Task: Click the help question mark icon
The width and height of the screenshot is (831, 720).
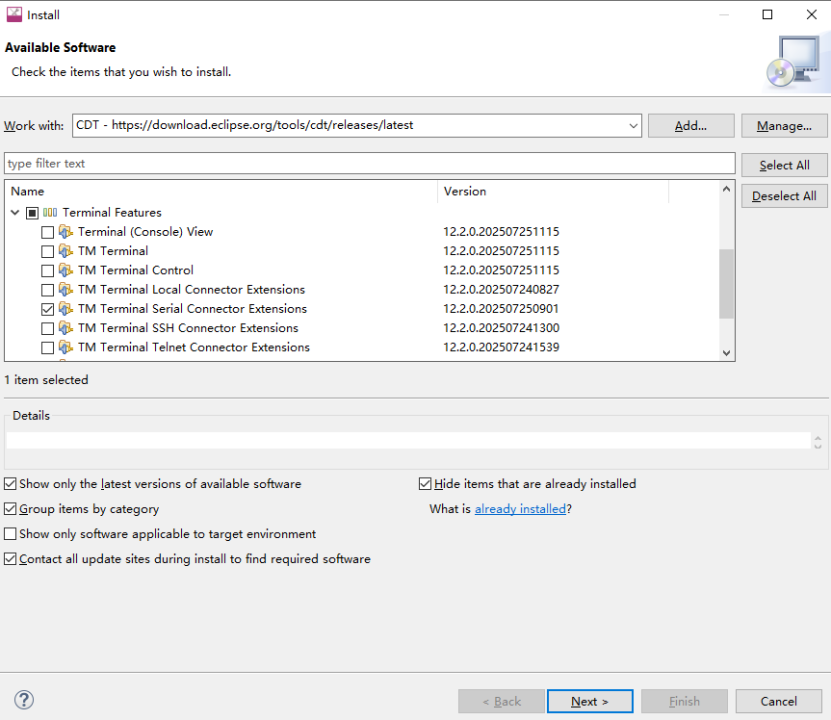Action: 24,700
